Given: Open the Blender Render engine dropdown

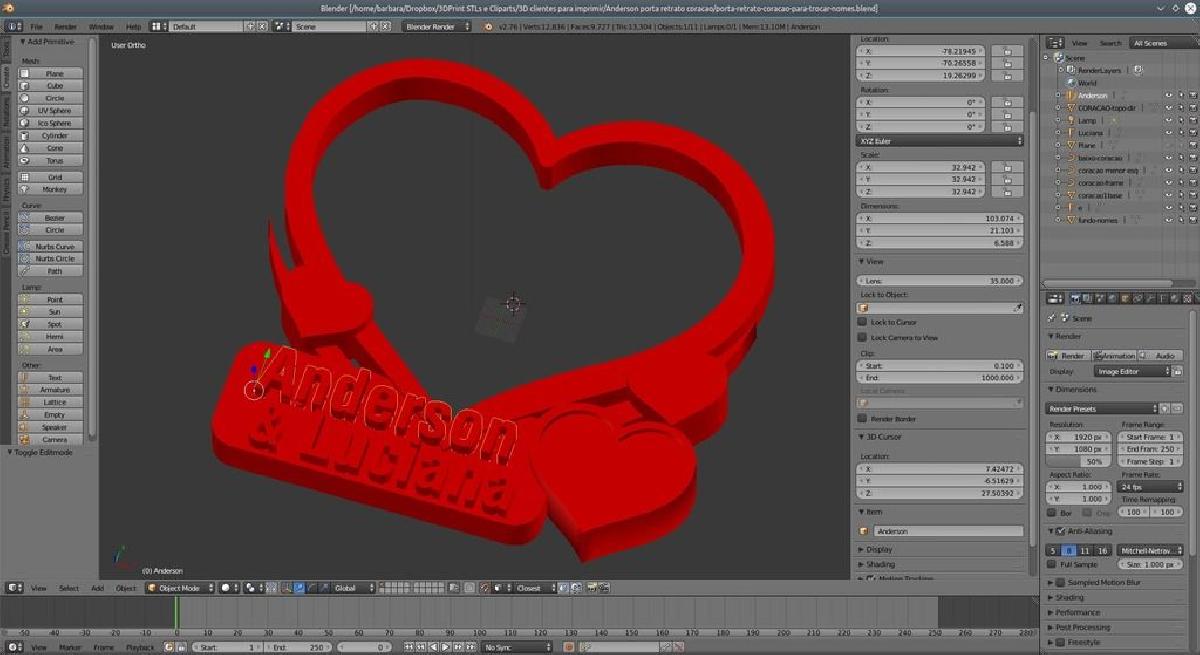Looking at the screenshot, I should 436,26.
